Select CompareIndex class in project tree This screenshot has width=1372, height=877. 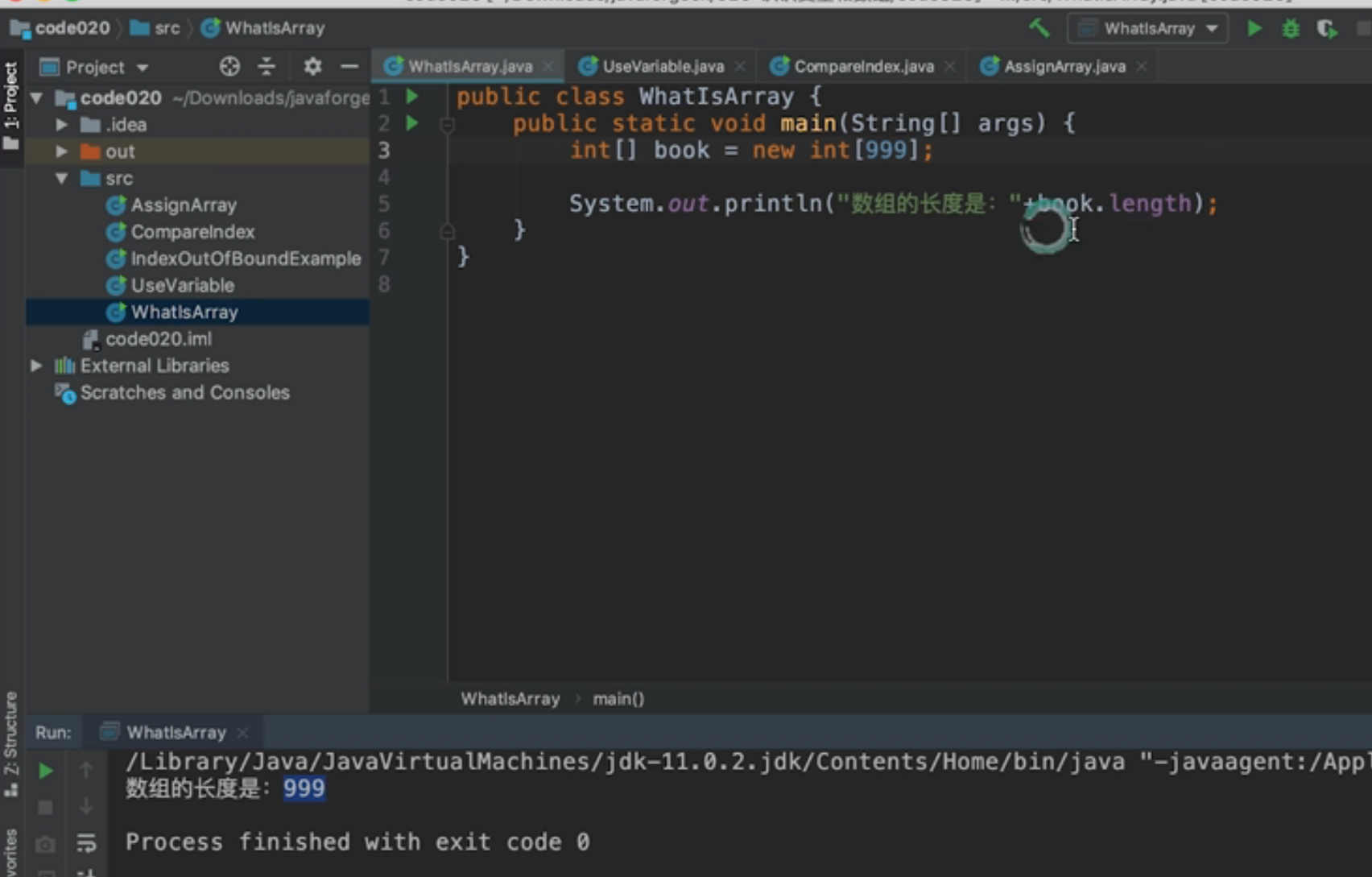point(192,232)
